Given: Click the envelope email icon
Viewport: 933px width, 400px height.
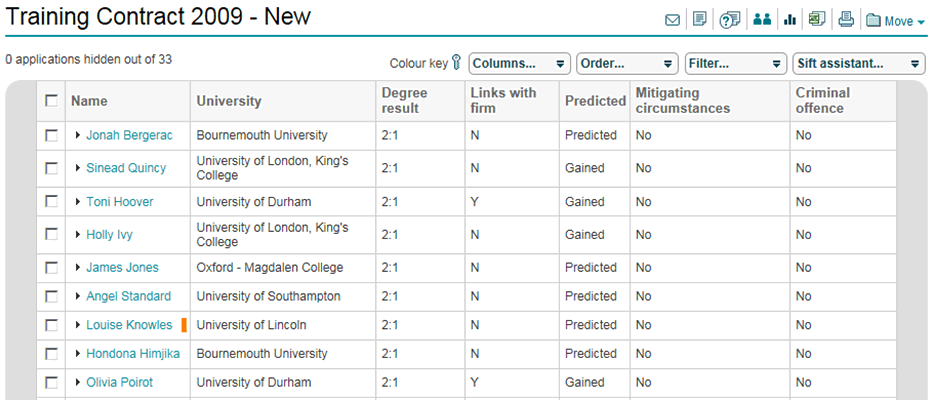Looking at the screenshot, I should 673,20.
